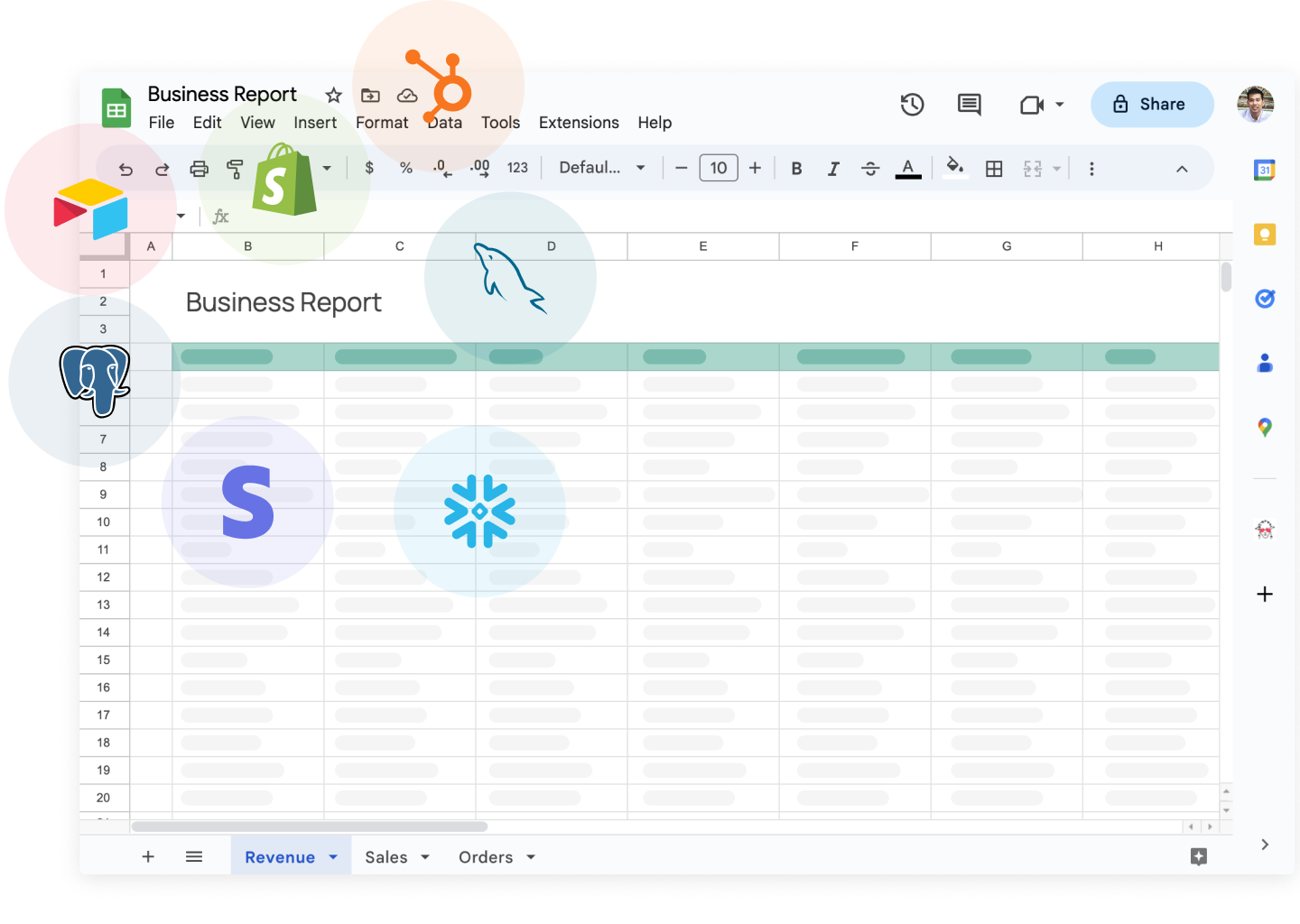Open the merge cells dropdown arrow
Image resolution: width=1300 pixels, height=924 pixels.
1057,169
